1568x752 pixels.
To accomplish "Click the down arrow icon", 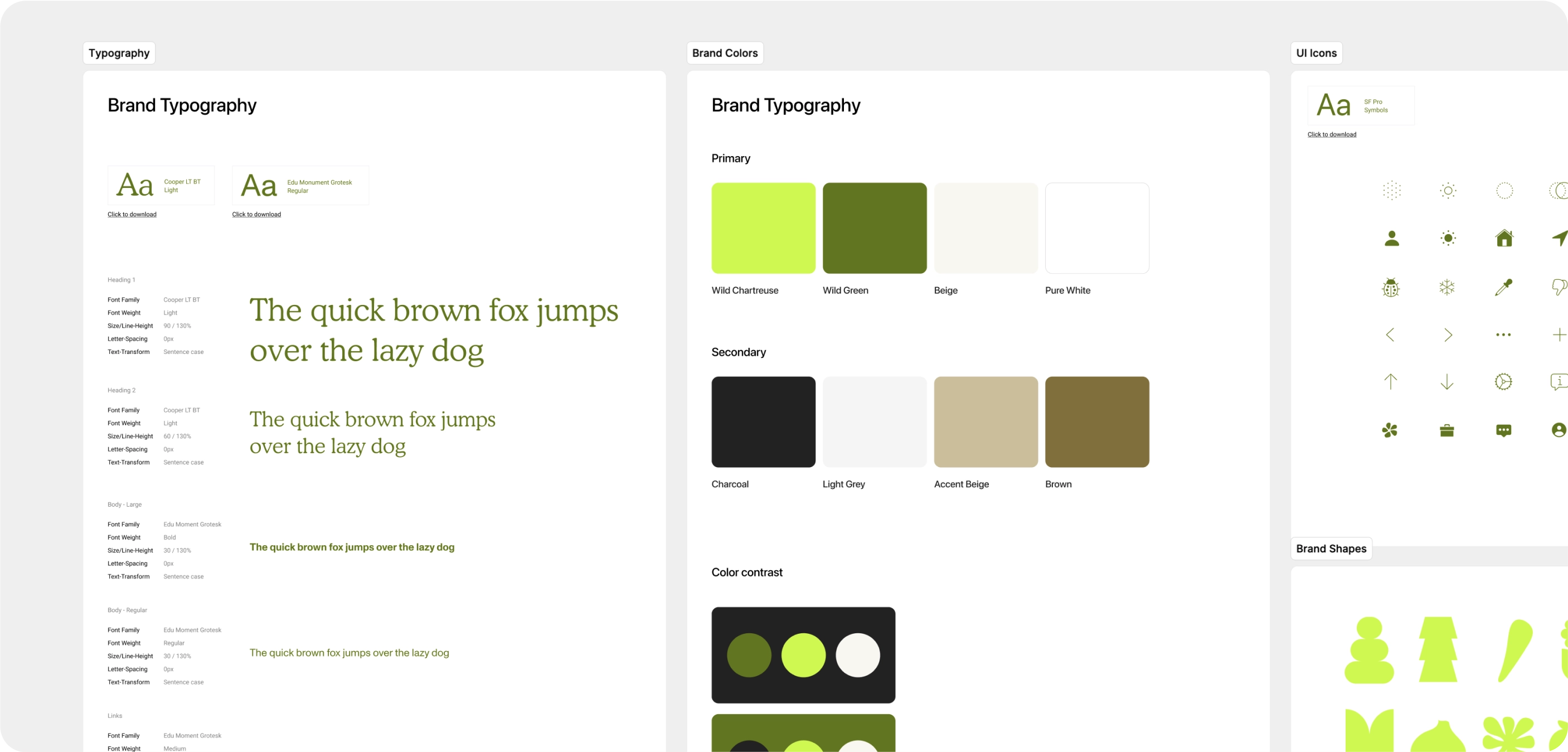I will [x=1447, y=382].
